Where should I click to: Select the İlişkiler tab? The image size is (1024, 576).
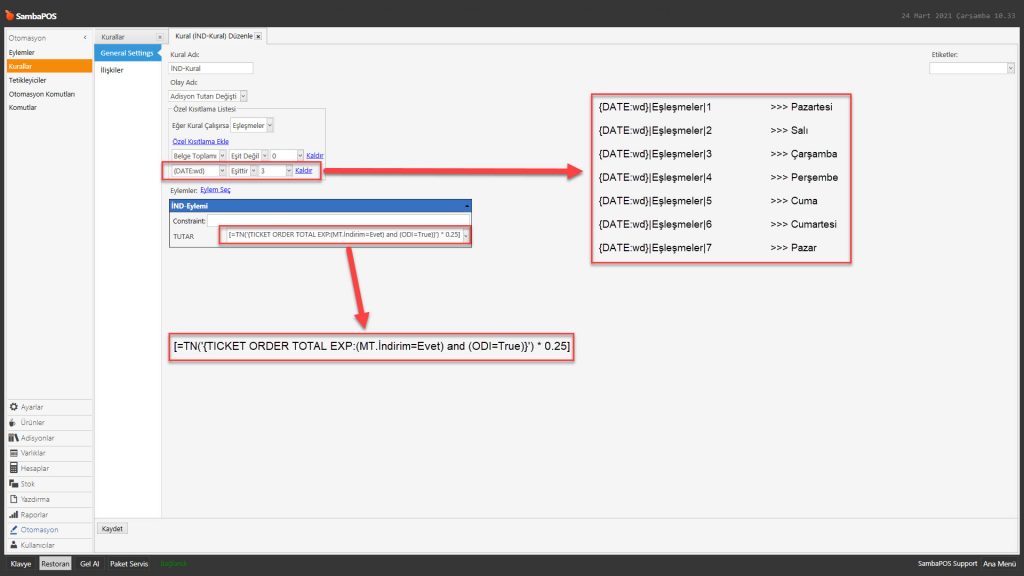pyautogui.click(x=112, y=70)
